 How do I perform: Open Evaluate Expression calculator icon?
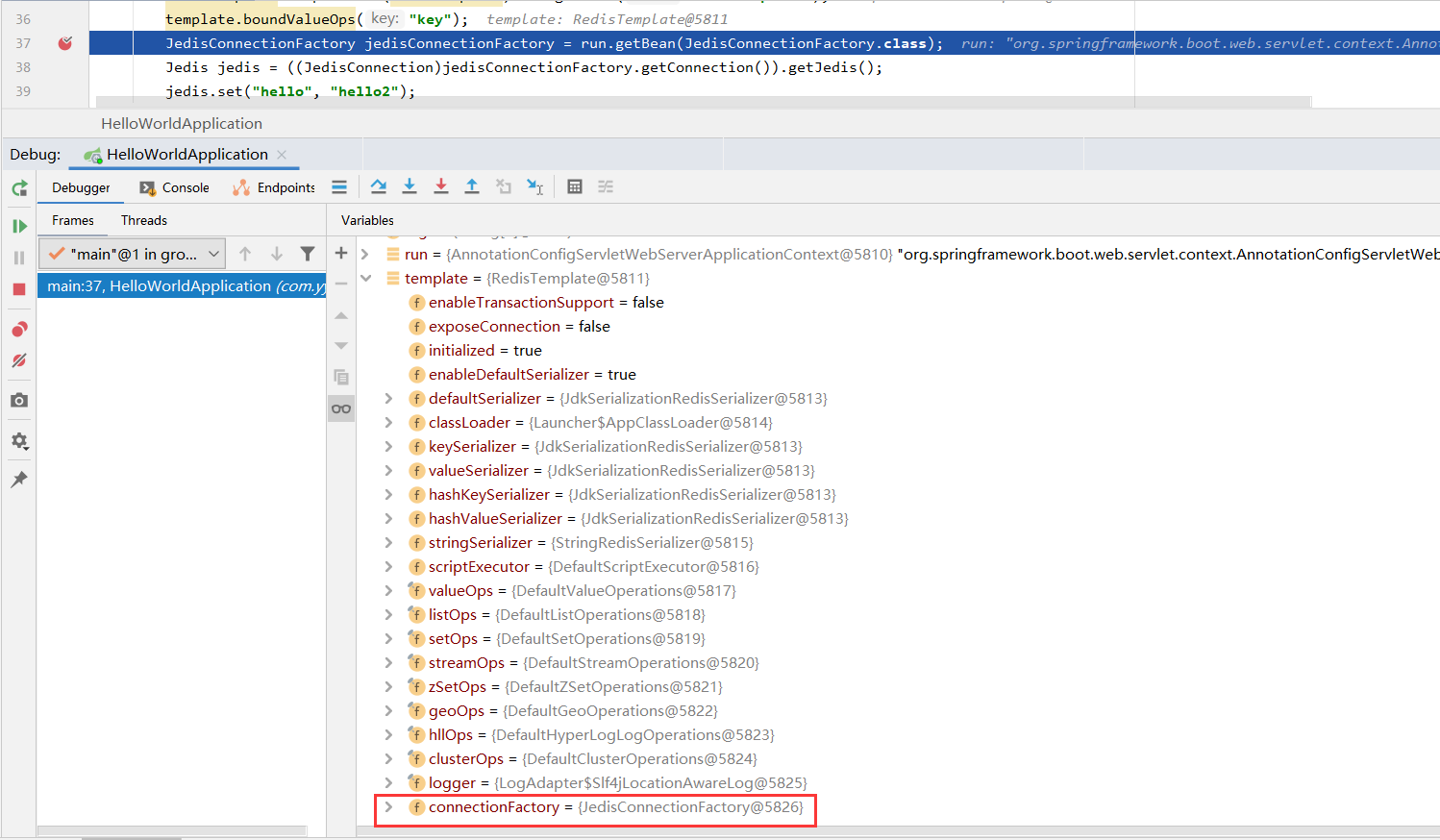pos(575,186)
